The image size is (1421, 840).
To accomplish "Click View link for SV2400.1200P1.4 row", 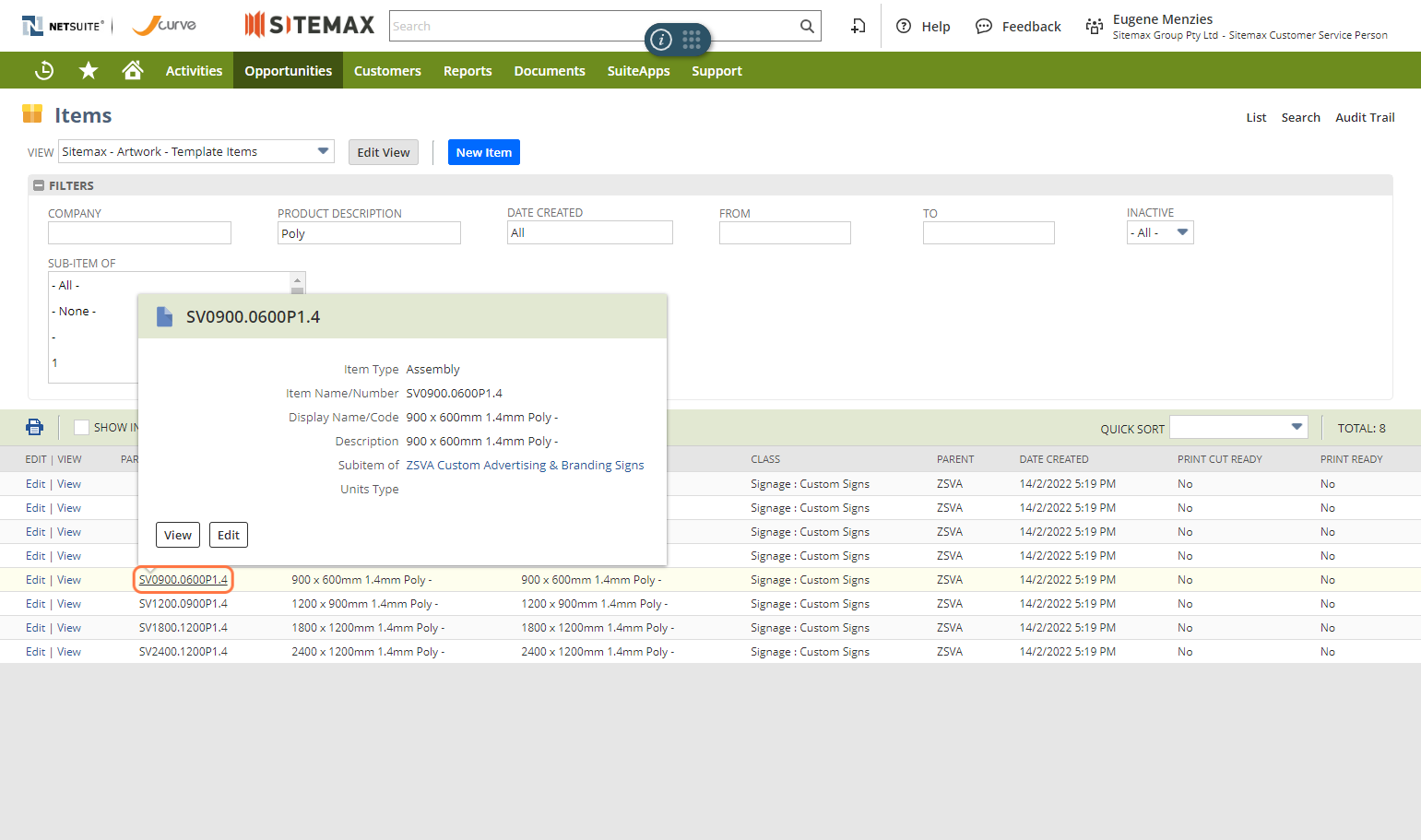I will coord(69,652).
